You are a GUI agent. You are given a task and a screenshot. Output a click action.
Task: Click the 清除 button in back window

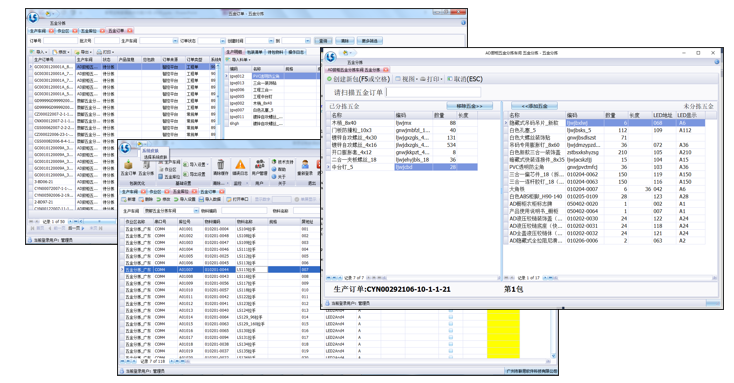345,41
